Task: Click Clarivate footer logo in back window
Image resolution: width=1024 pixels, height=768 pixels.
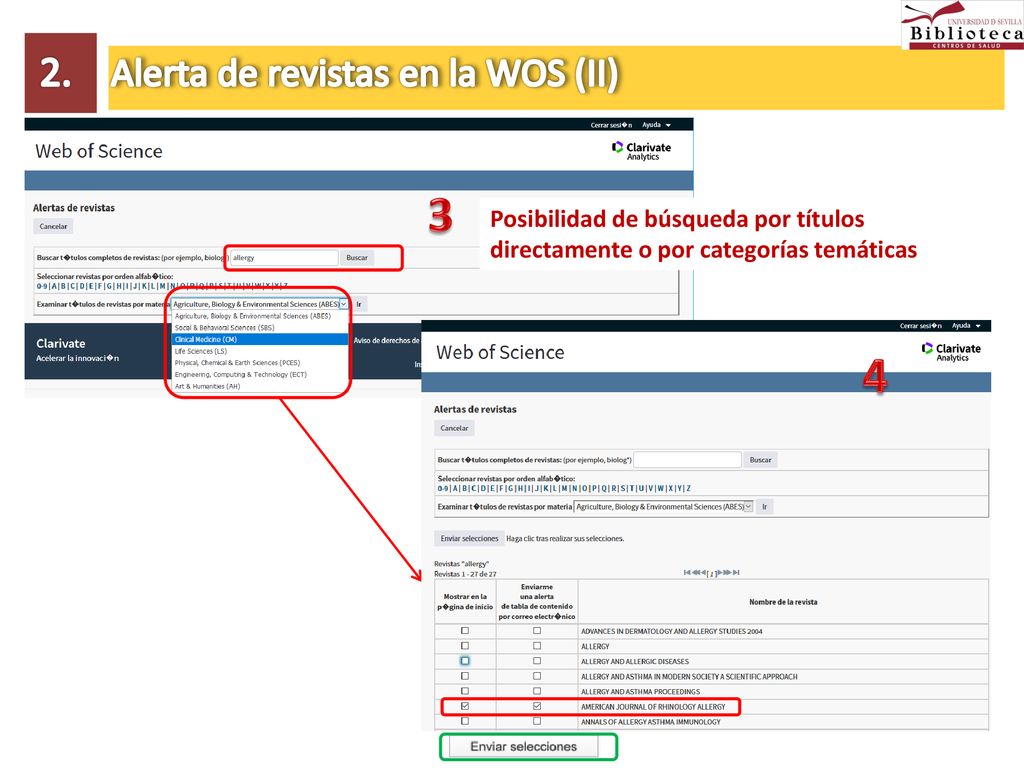Action: click(61, 344)
